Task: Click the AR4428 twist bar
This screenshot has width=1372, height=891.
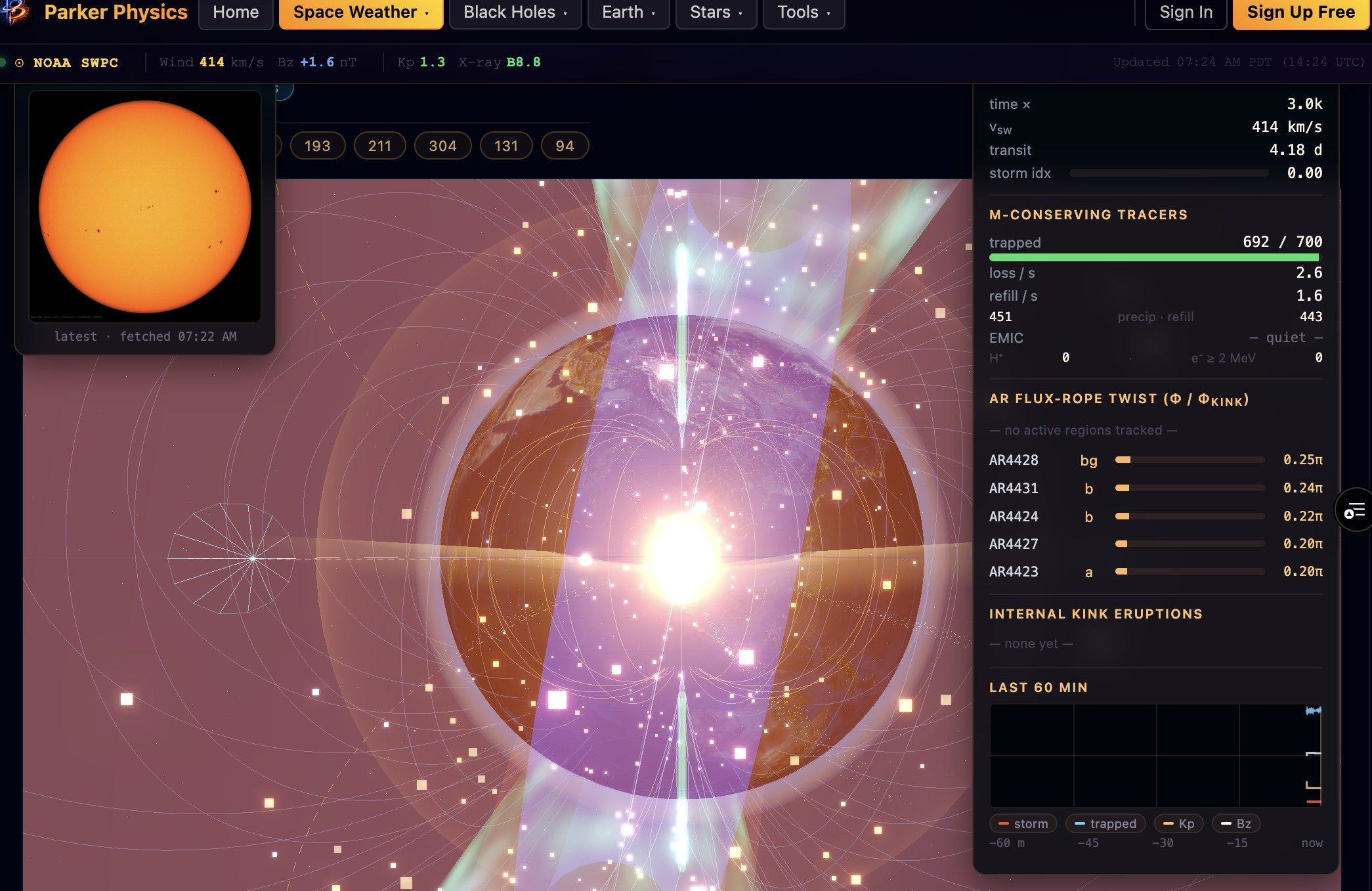Action: (1190, 460)
